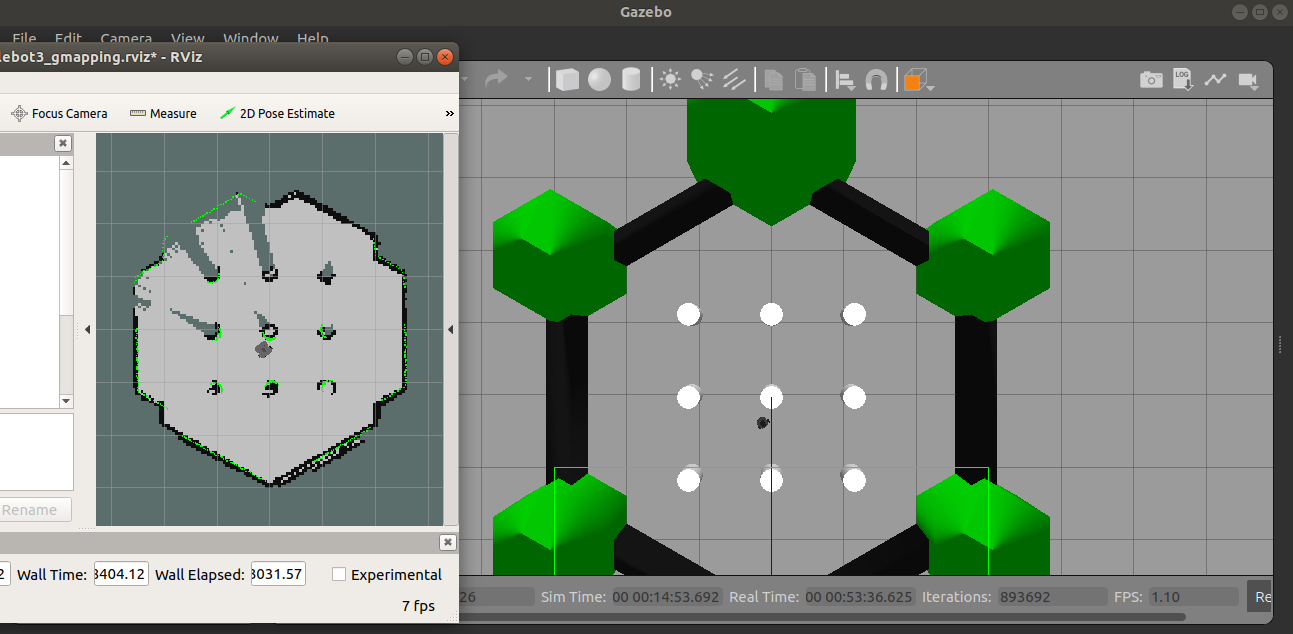
Task: Take a screenshot with Gazebo's camera icon
Action: [1150, 79]
